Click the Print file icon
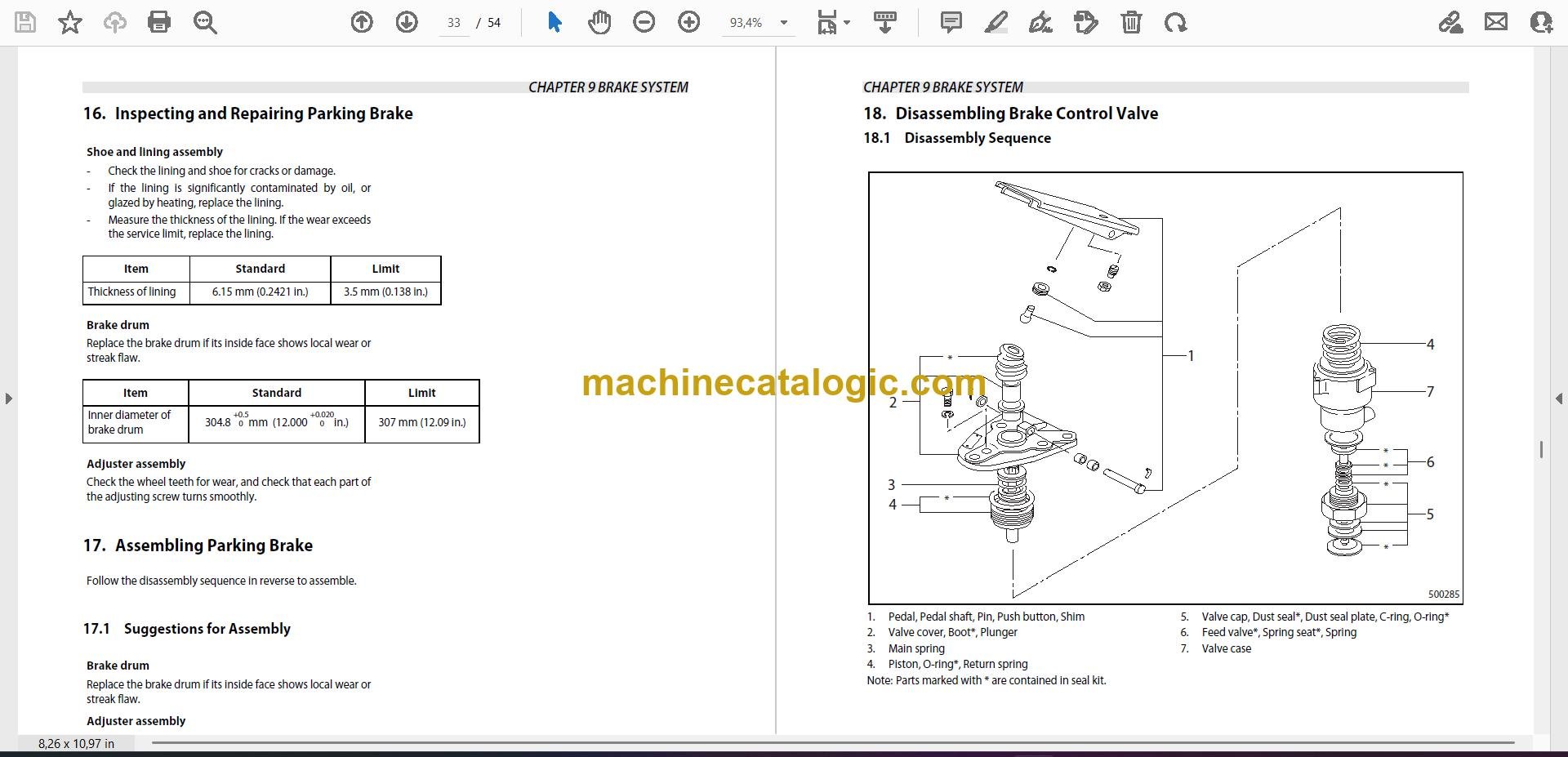 tap(159, 22)
